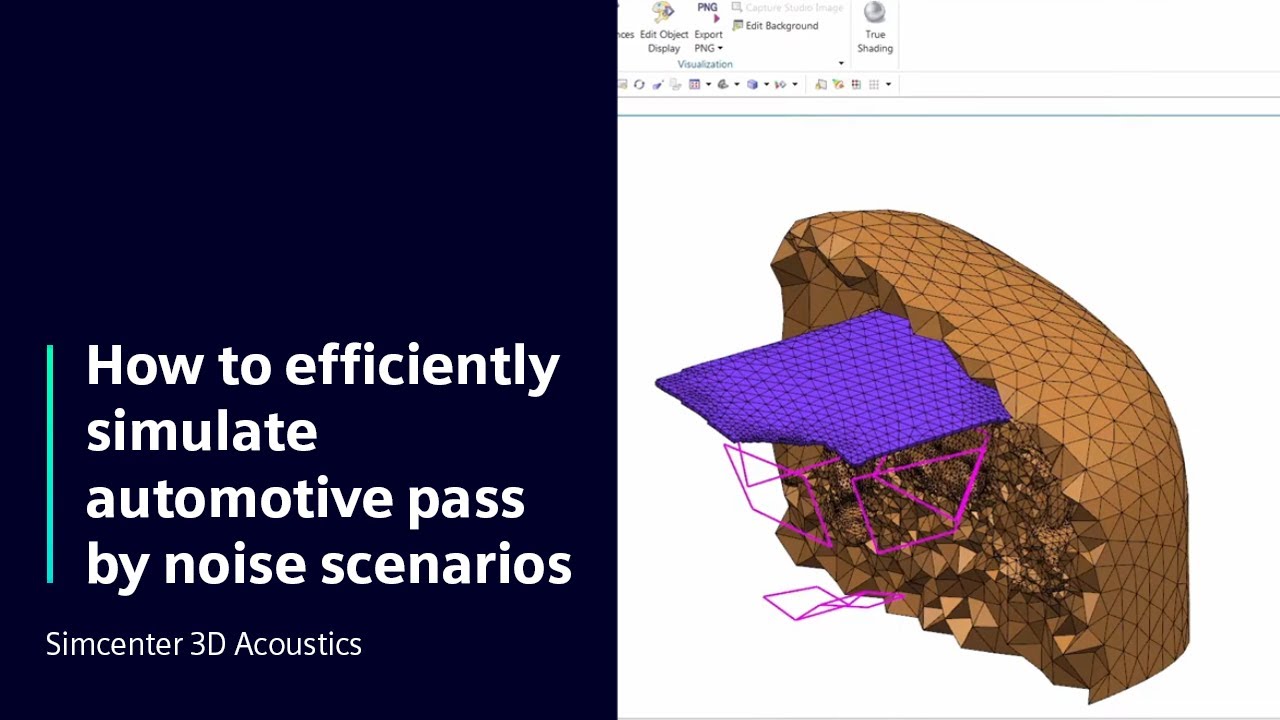Click the multicolor filter icon in toolbar
Viewport: 1280px width, 720px height.
coord(839,85)
